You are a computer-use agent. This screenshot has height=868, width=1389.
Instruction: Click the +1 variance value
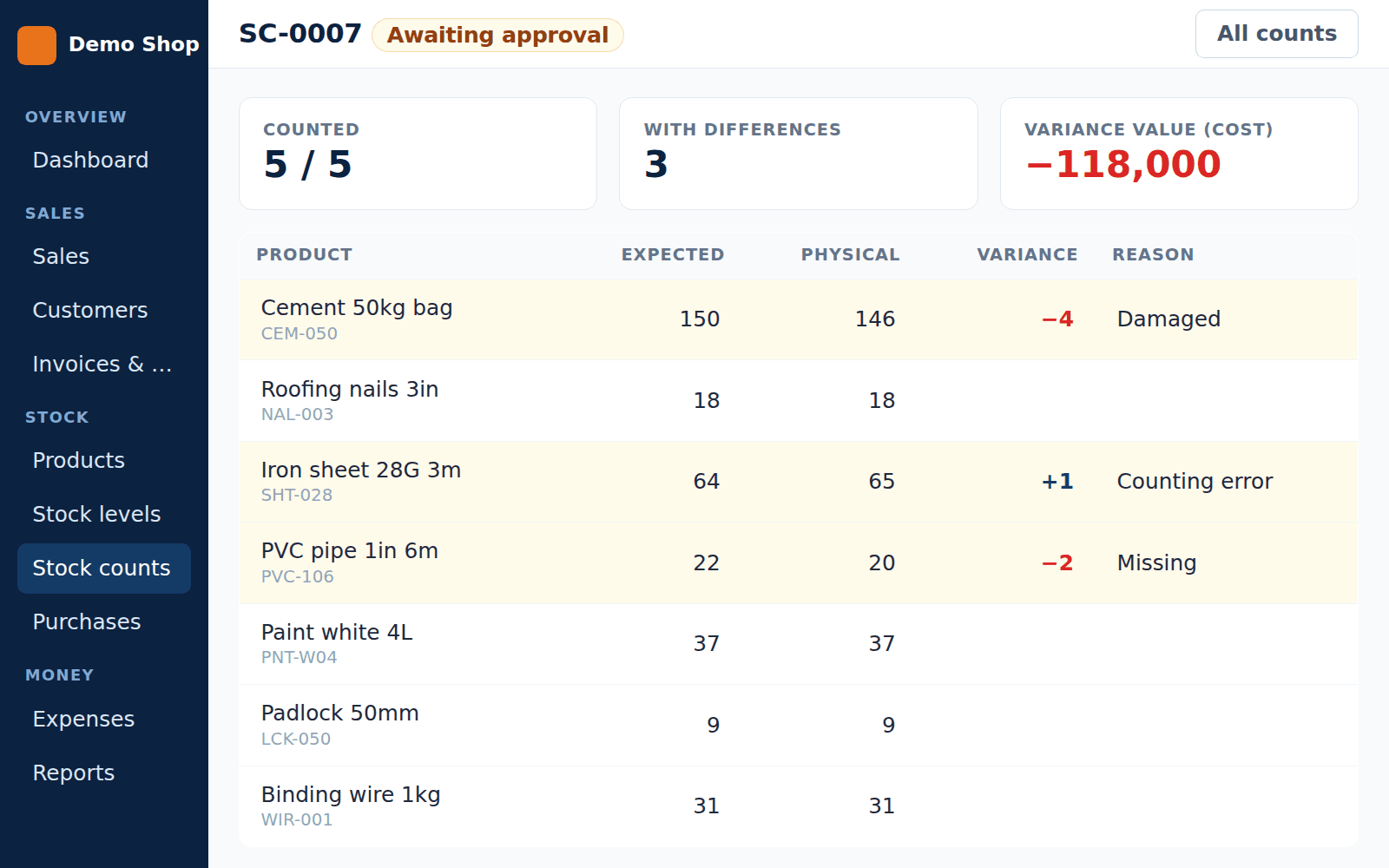(1057, 481)
